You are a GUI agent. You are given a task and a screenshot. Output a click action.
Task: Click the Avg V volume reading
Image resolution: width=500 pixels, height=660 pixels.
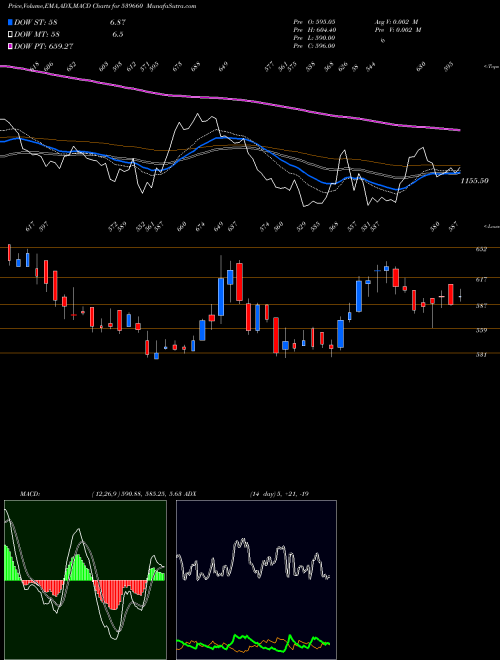396,21
